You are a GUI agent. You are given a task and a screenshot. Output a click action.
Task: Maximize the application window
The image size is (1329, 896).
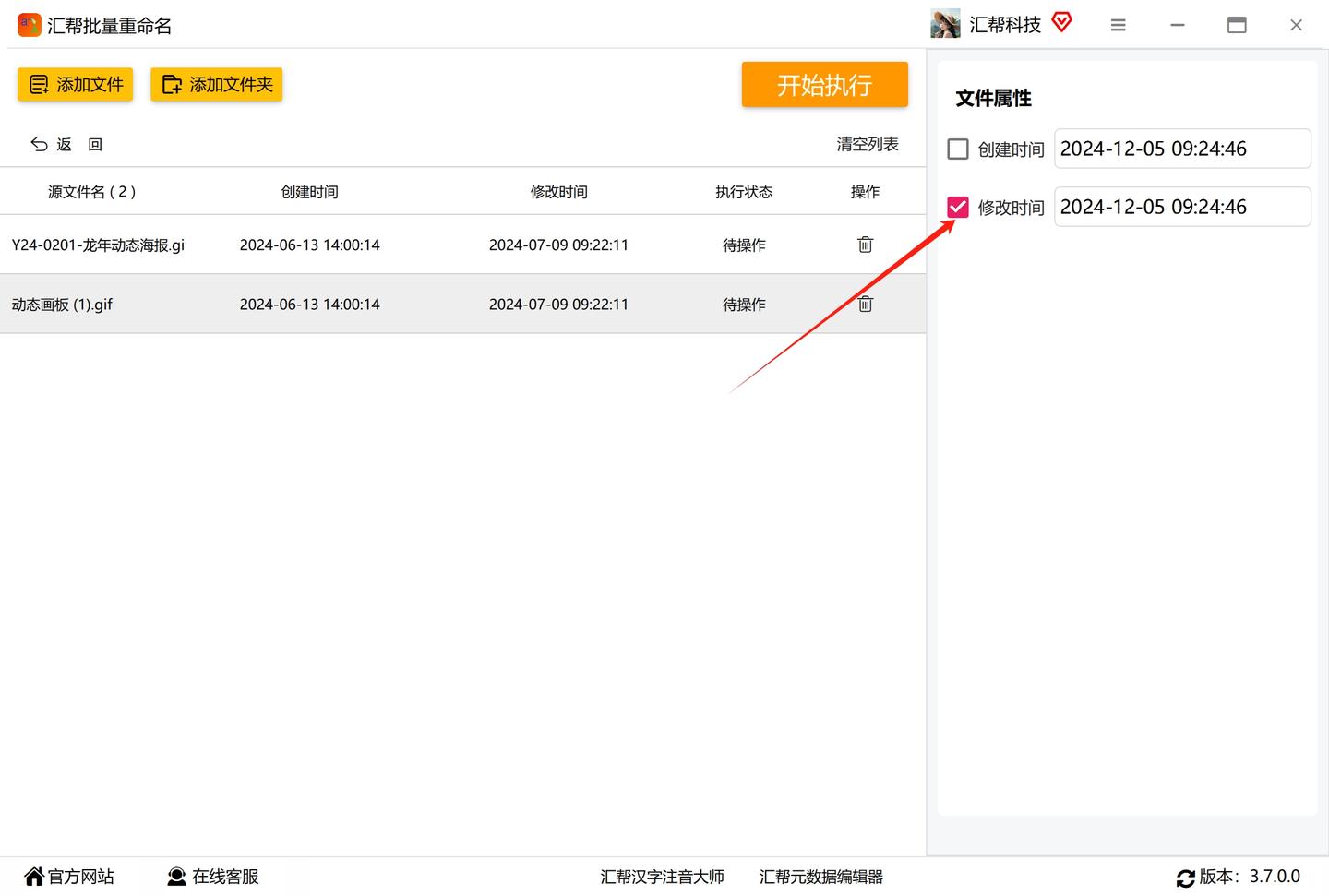(x=1237, y=25)
